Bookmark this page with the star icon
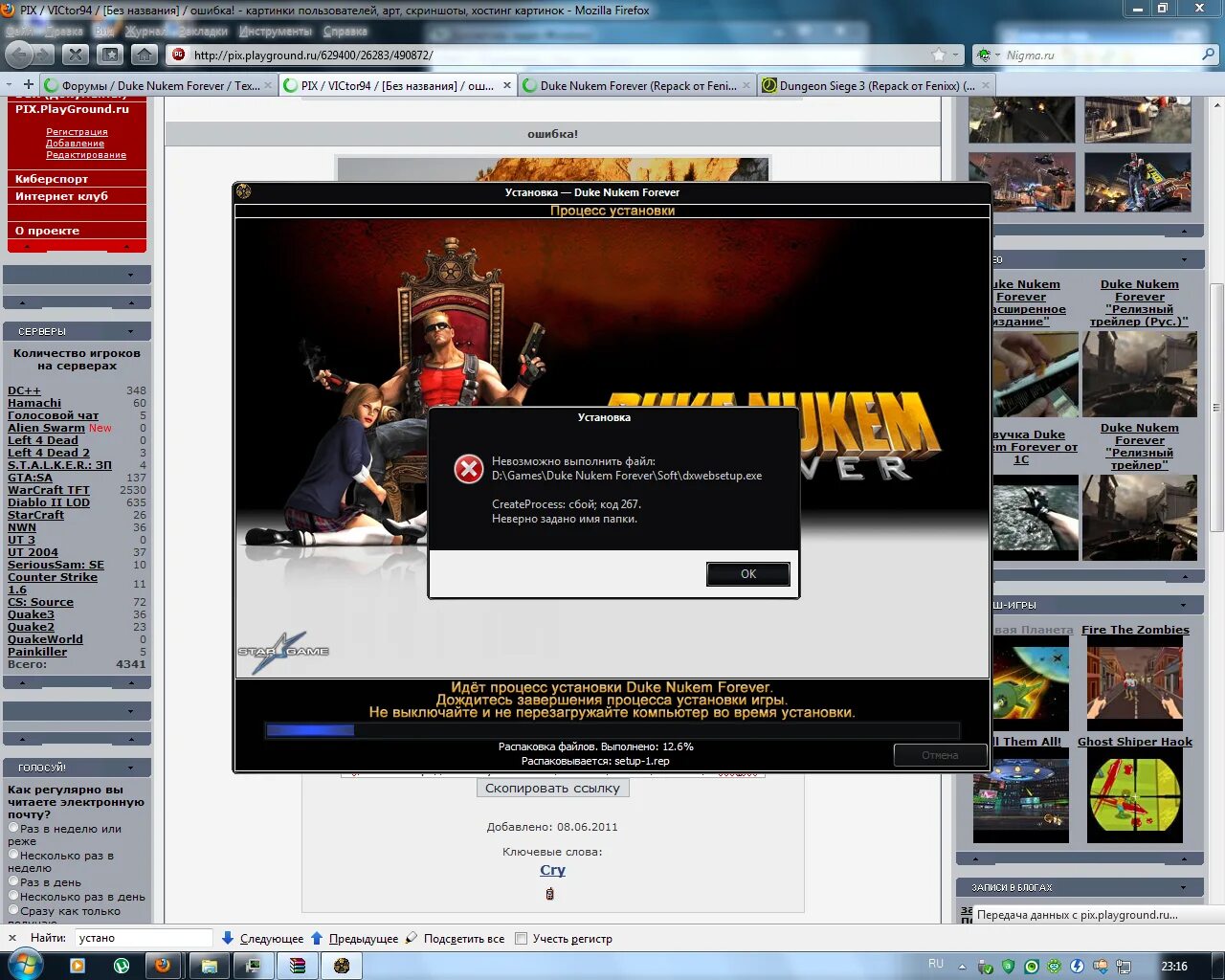The width and height of the screenshot is (1225, 980). pyautogui.click(x=939, y=55)
